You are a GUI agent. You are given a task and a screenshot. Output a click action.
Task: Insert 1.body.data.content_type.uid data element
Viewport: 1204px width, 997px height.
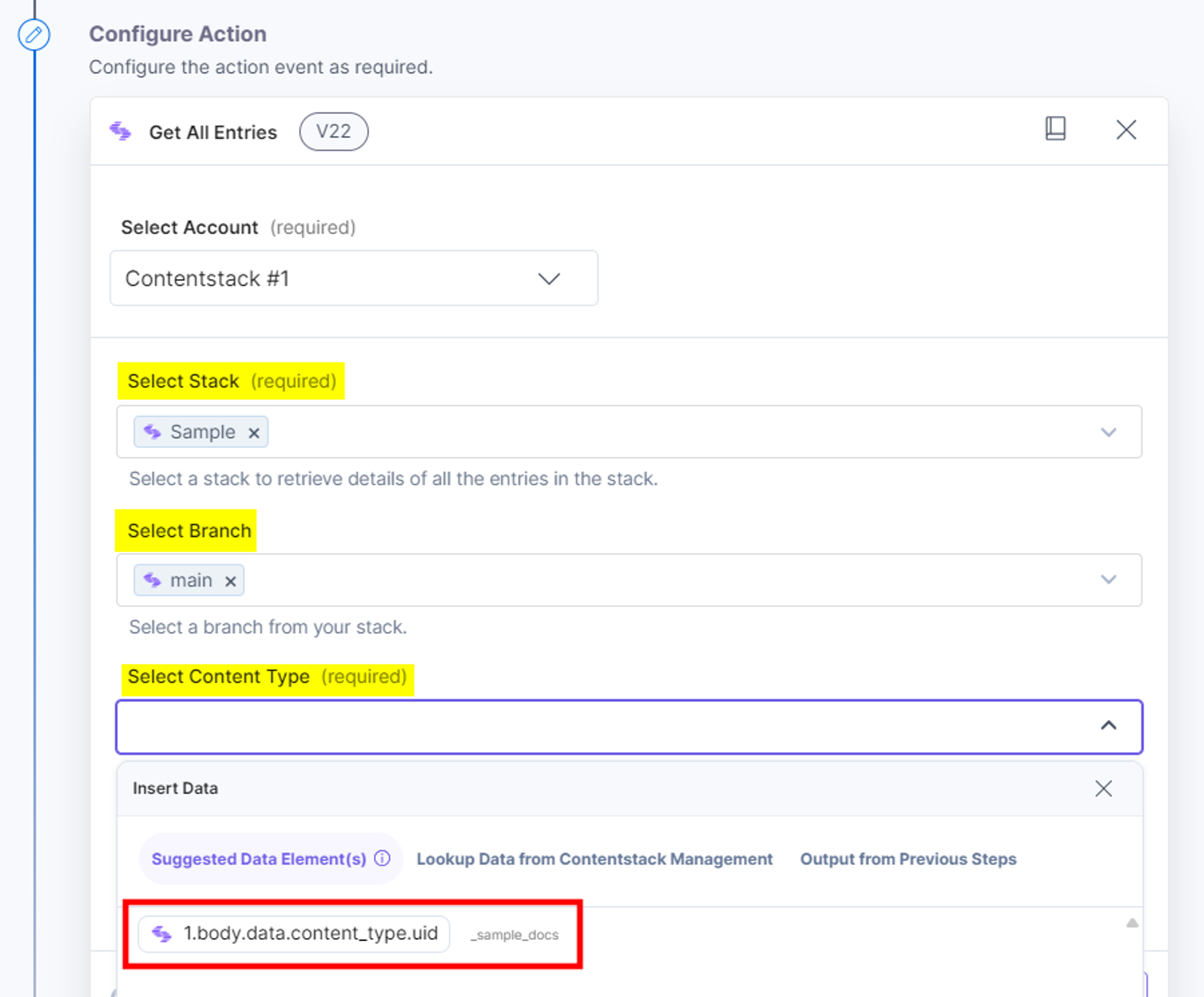point(294,934)
